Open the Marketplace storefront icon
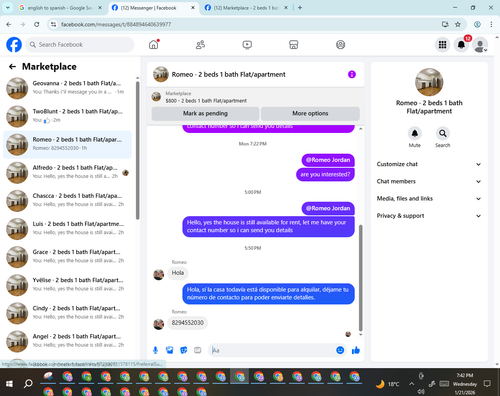 (x=294, y=45)
